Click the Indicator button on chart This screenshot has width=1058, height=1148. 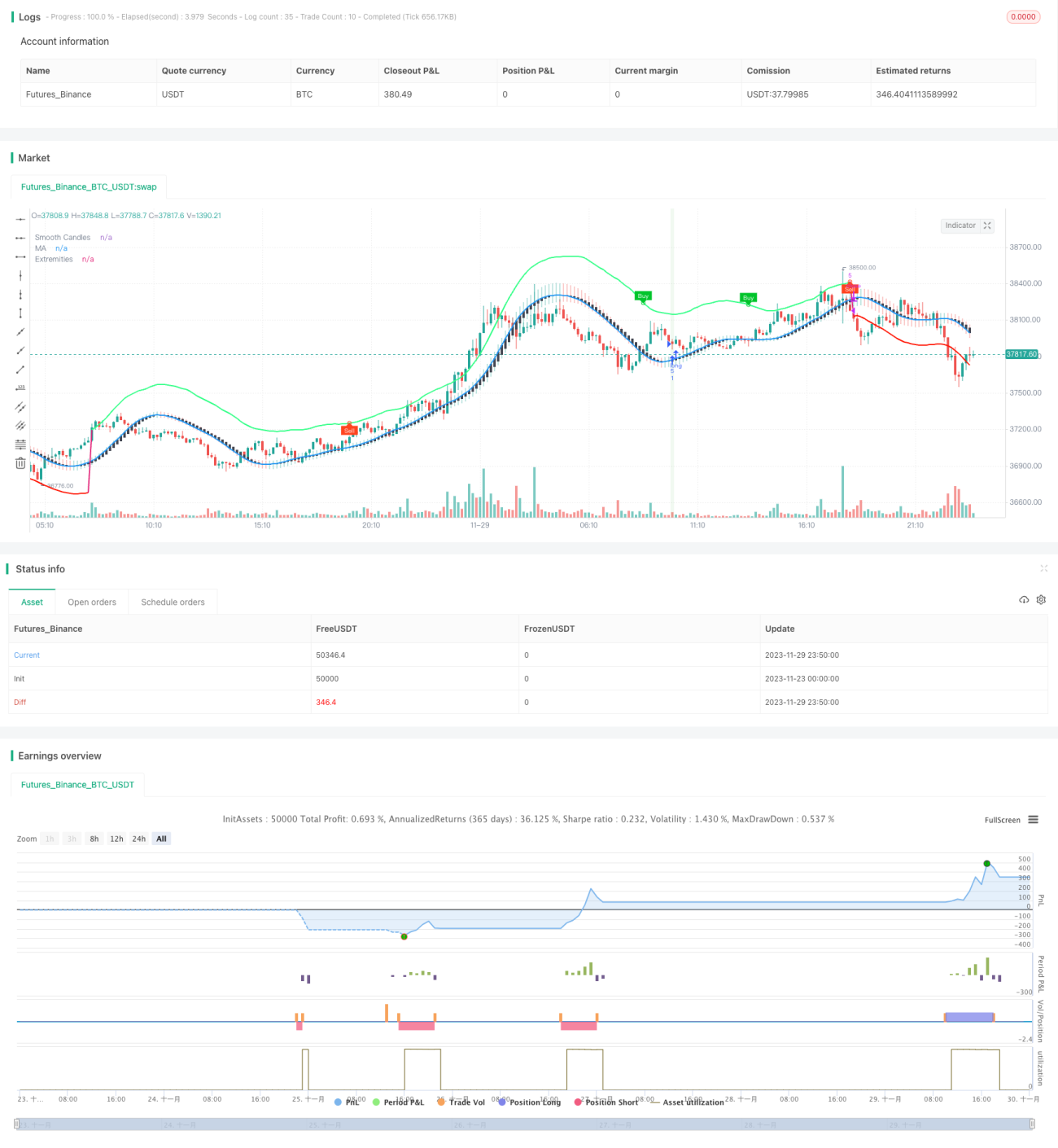click(x=960, y=226)
